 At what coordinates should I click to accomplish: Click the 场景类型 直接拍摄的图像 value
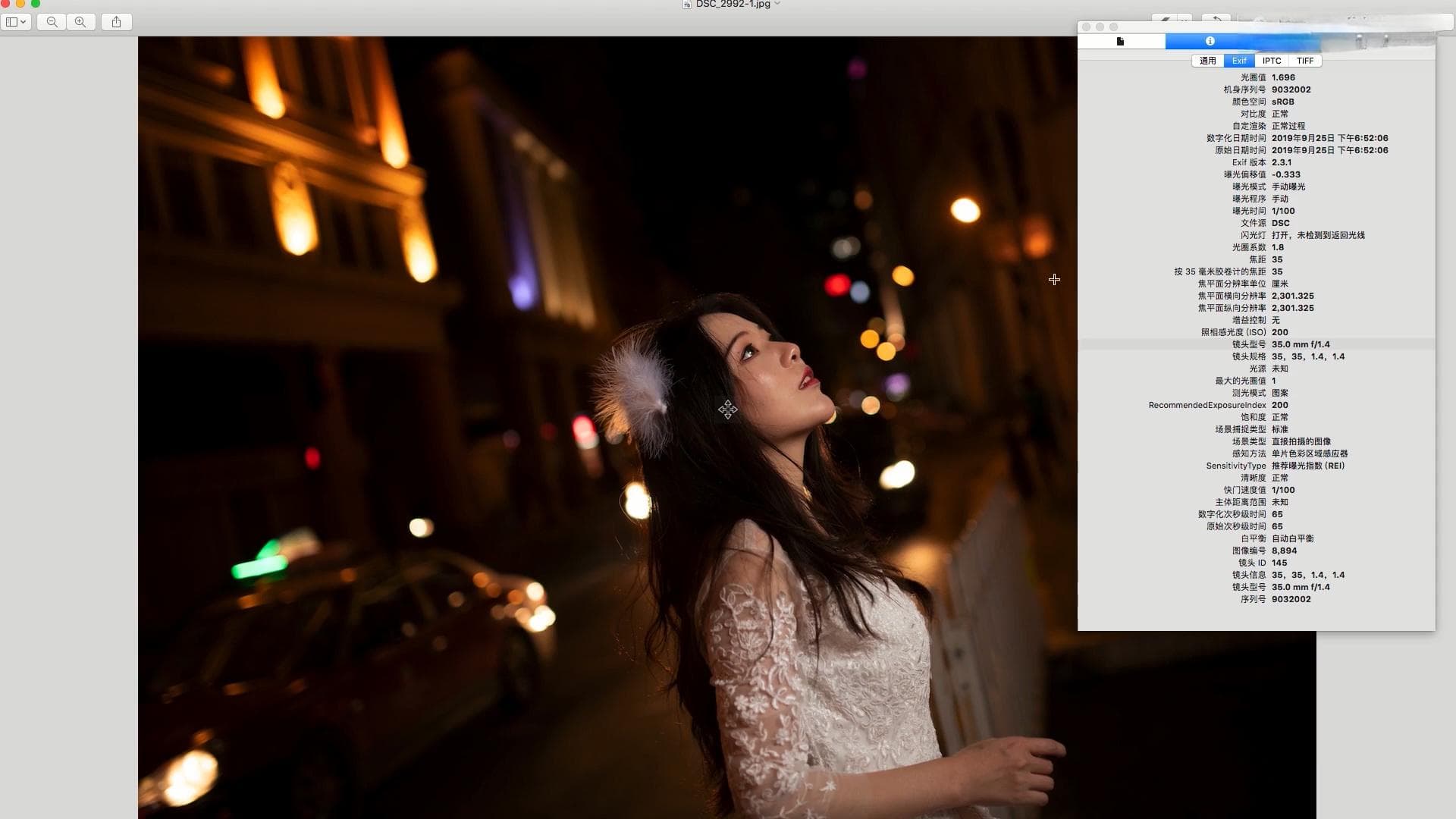(1301, 441)
